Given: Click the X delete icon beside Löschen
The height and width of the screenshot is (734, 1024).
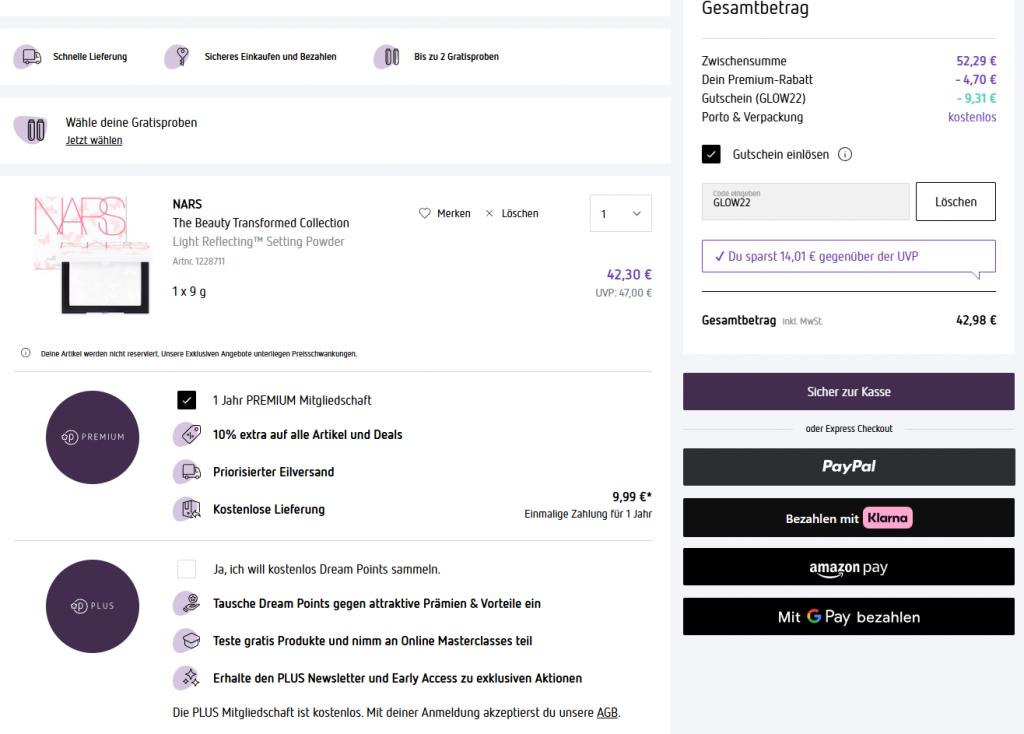Looking at the screenshot, I should [x=489, y=213].
